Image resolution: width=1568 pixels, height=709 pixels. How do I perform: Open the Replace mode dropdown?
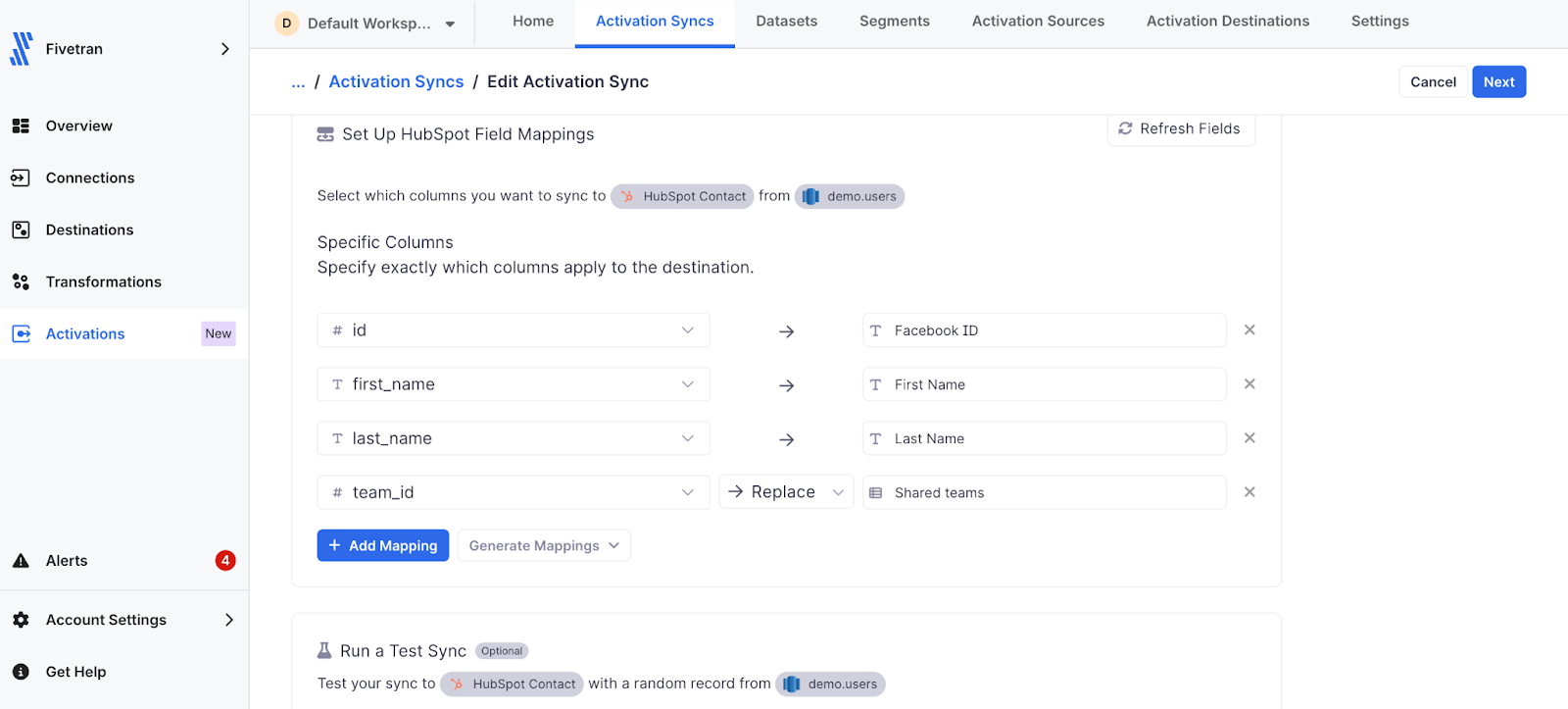tap(786, 492)
